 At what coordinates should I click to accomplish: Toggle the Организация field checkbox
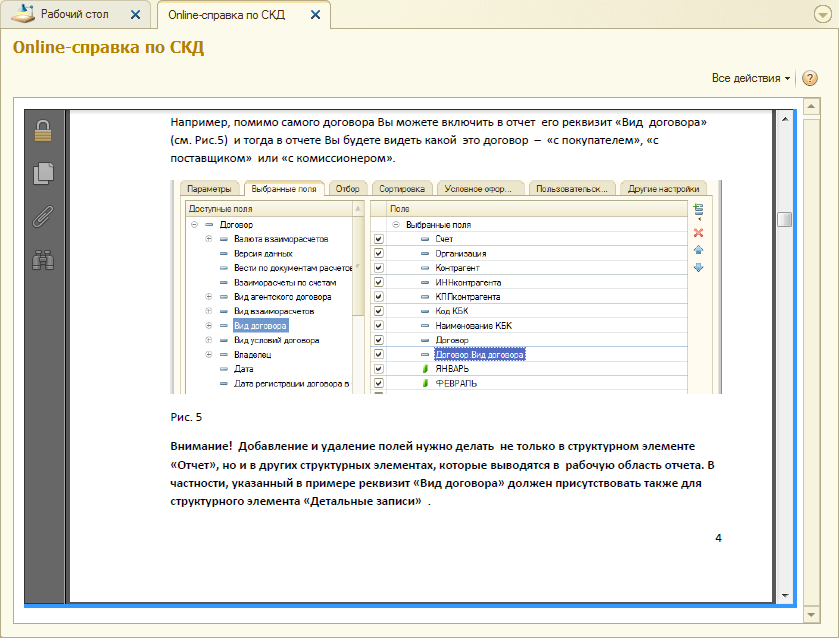pyautogui.click(x=379, y=253)
